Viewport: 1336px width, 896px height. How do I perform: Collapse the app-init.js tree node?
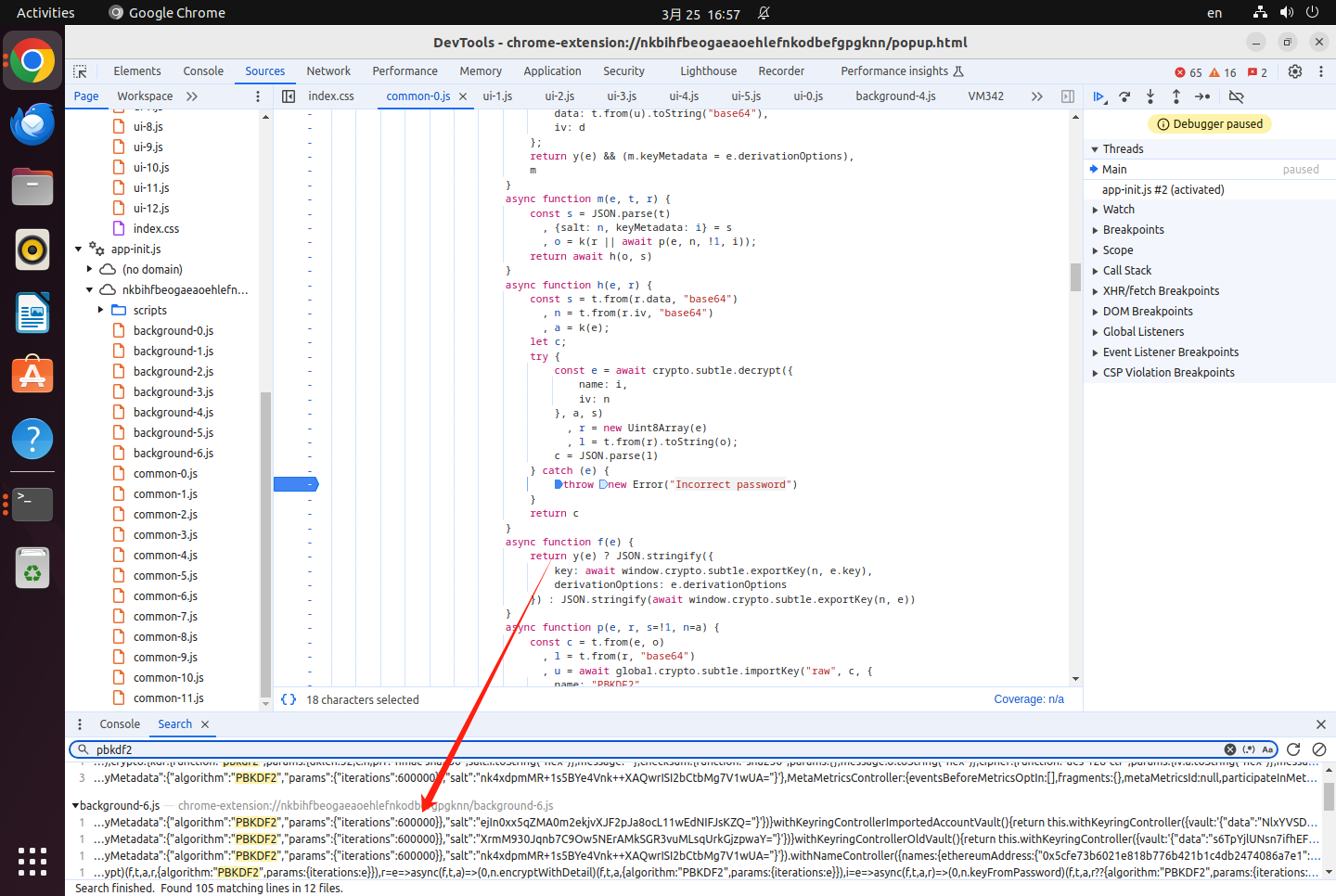click(79, 250)
